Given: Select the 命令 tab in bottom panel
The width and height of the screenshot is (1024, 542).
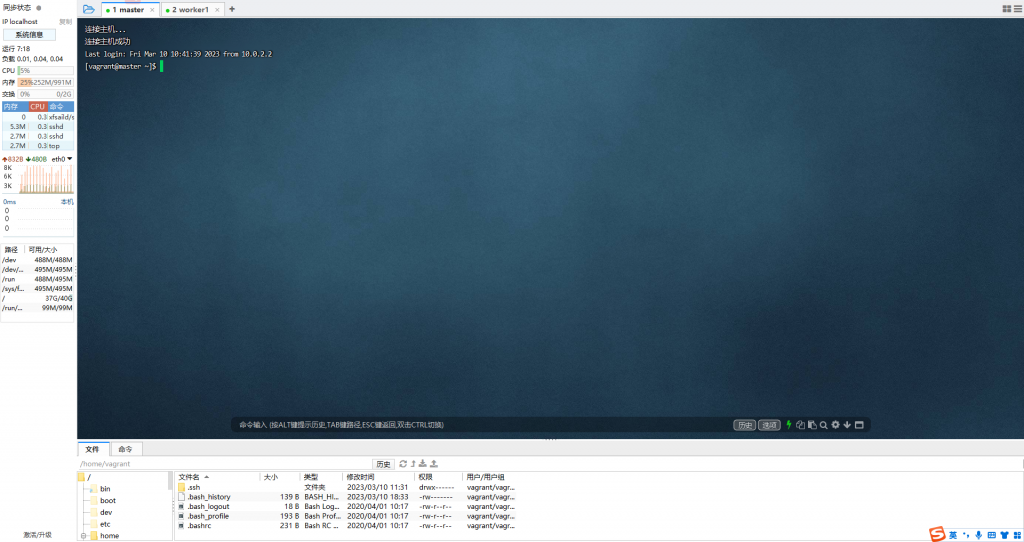Looking at the screenshot, I should (125, 449).
